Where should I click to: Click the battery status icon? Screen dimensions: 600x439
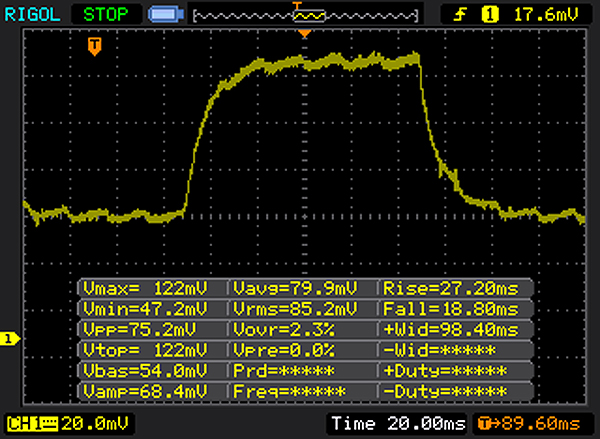(x=164, y=15)
